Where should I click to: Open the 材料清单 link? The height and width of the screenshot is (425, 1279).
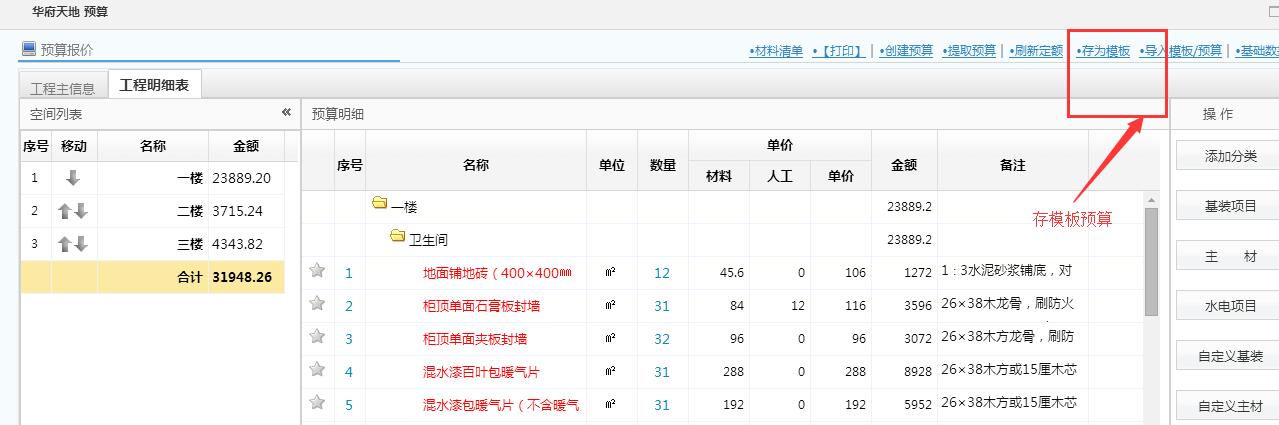pos(776,51)
